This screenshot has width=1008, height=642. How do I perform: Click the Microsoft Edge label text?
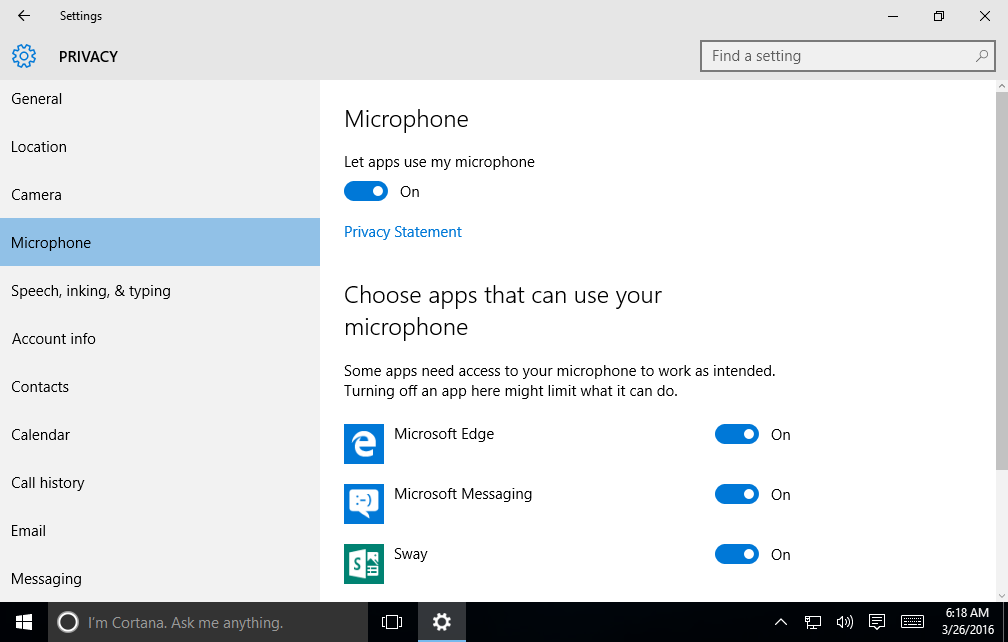pyautogui.click(x=444, y=434)
